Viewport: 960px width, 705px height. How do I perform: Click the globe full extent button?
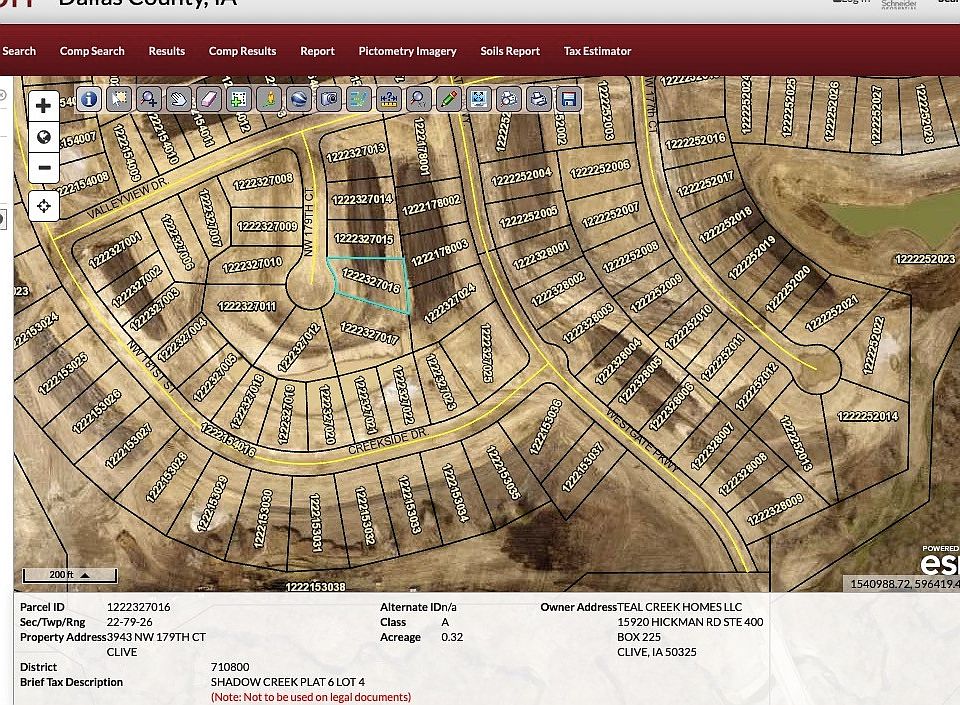(x=44, y=137)
